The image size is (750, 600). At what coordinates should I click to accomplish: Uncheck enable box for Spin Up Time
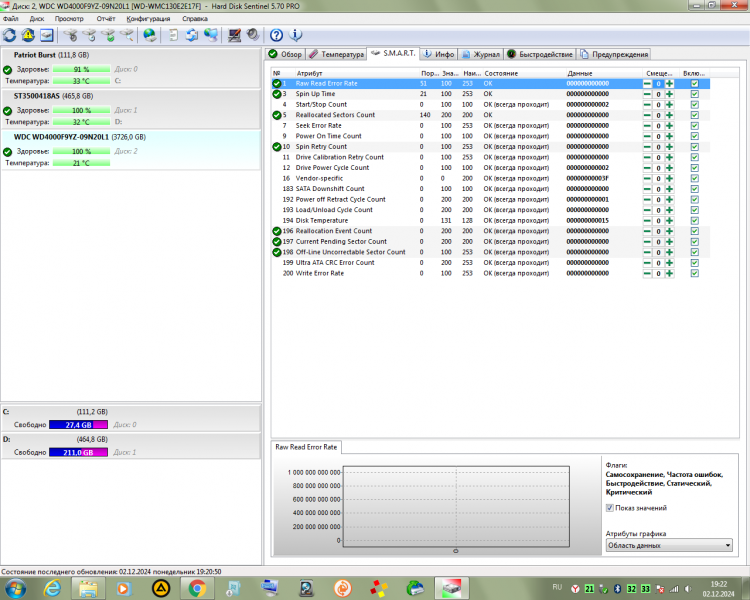click(x=695, y=94)
